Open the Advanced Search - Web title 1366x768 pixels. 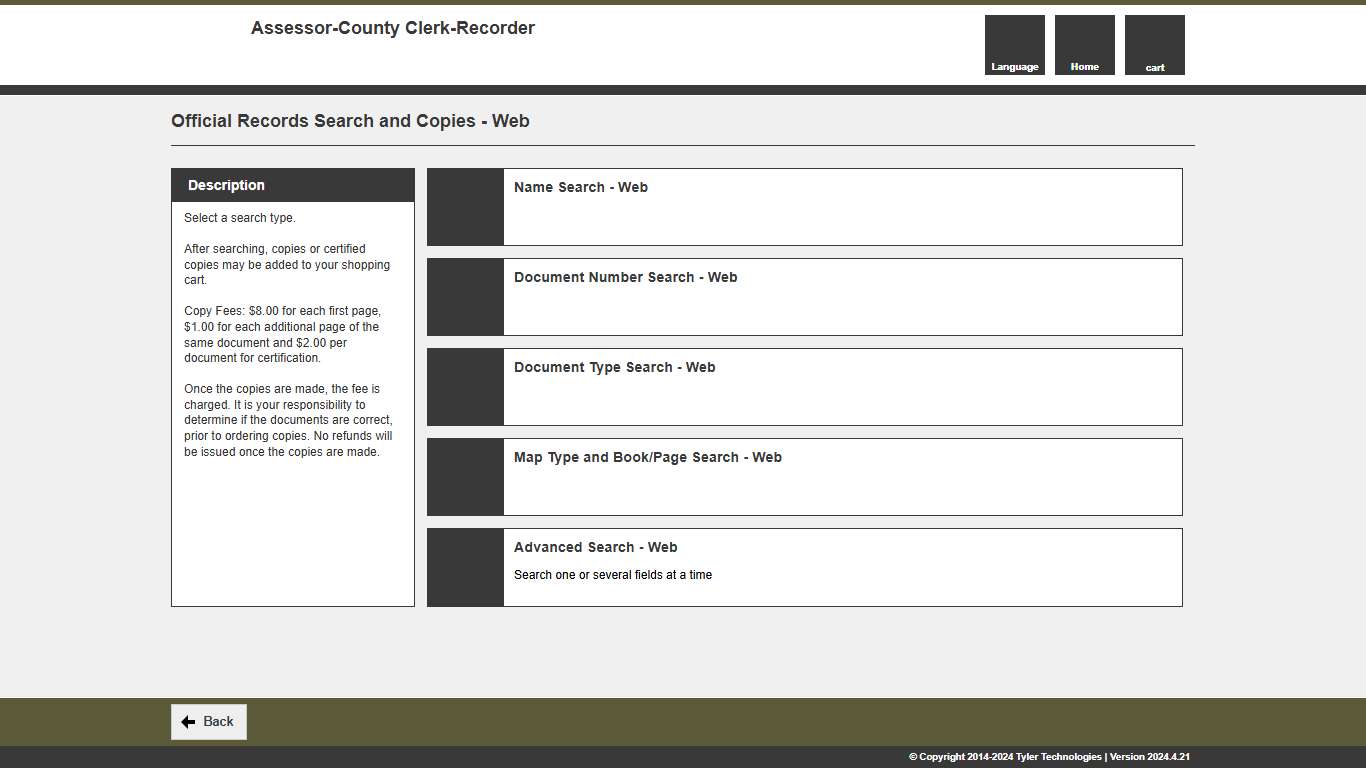tap(595, 547)
